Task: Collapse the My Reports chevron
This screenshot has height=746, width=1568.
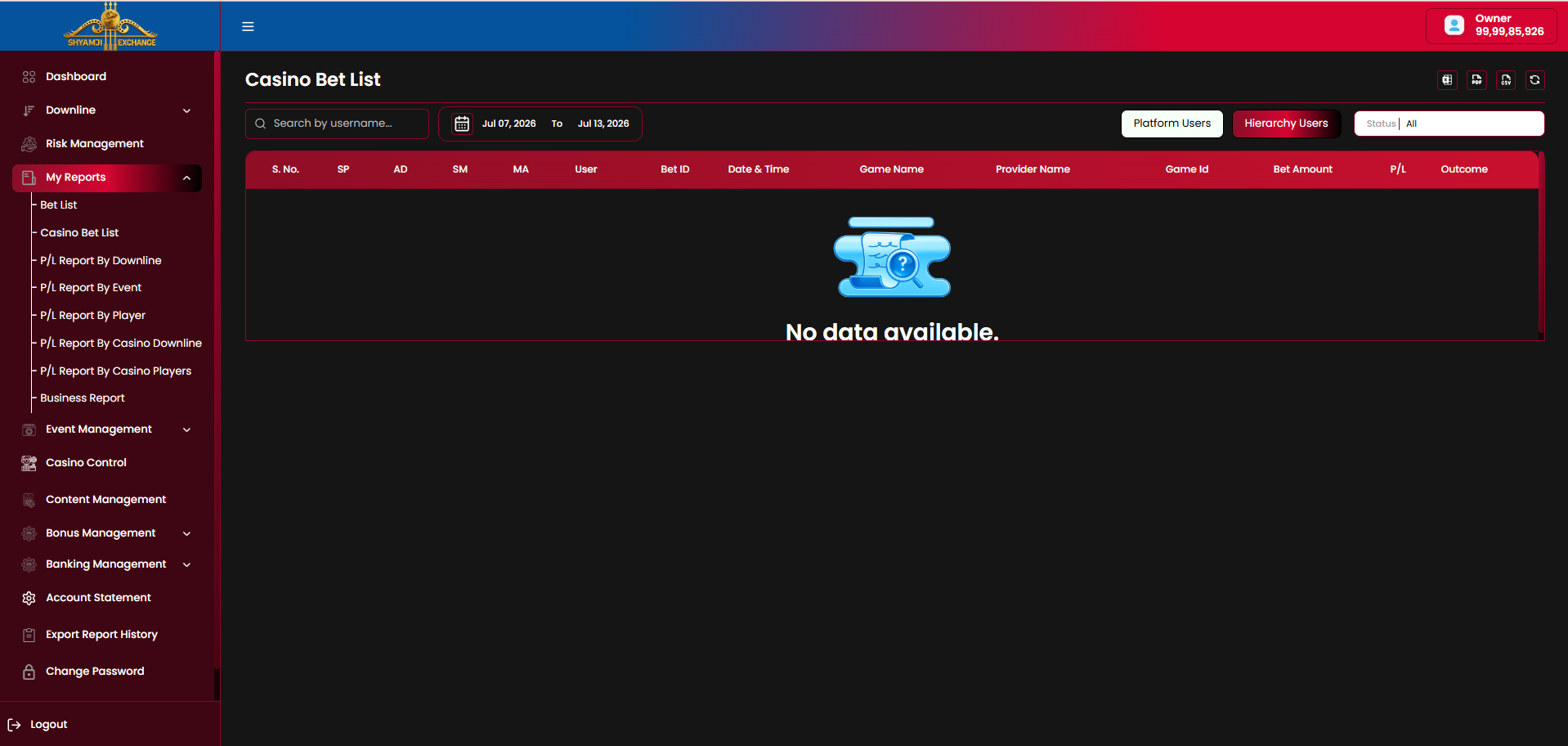Action: (x=186, y=178)
